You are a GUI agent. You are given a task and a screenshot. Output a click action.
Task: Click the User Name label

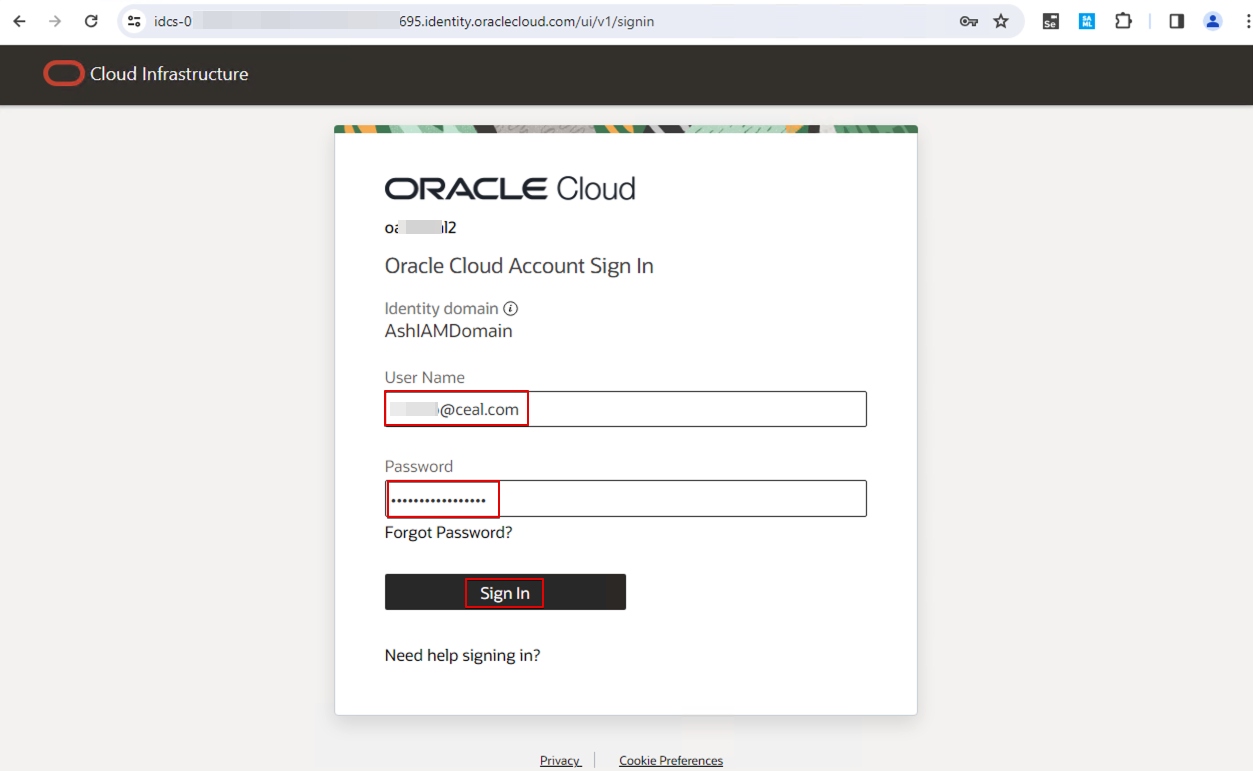(x=425, y=378)
